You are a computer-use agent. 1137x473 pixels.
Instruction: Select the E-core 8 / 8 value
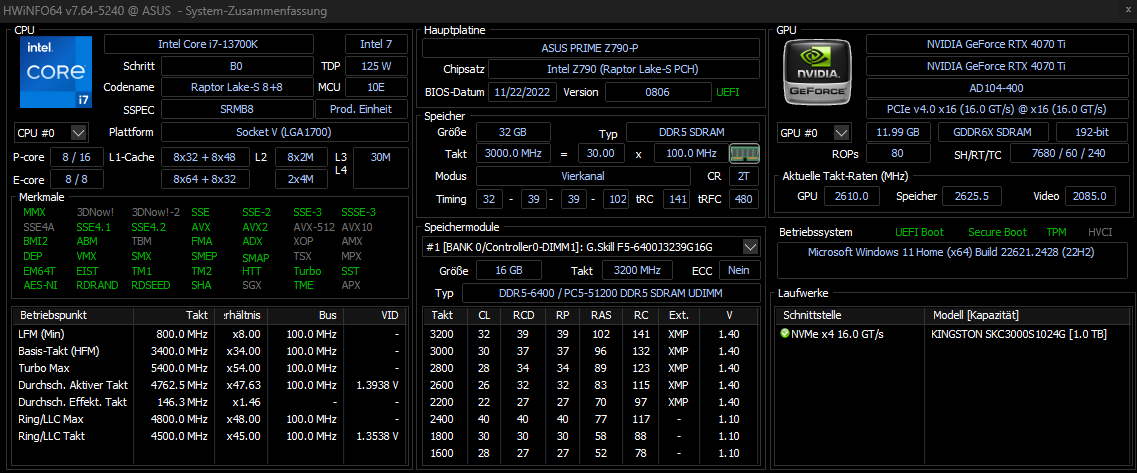[x=77, y=178]
